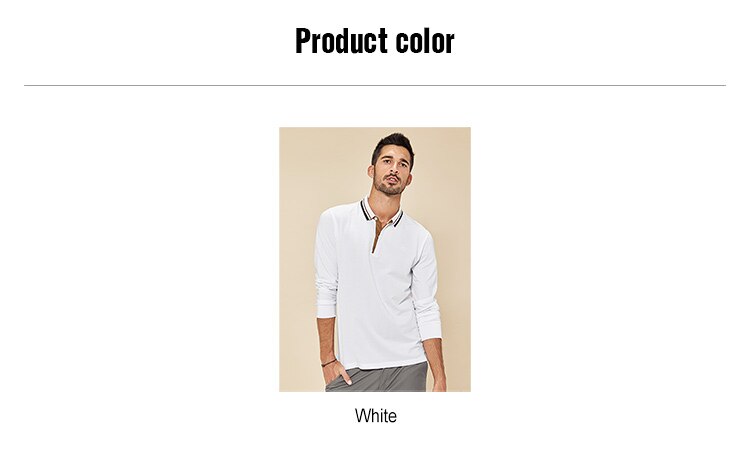The width and height of the screenshot is (750, 466).
Task: Click the long sleeve cuff near the pocket
Action: pos(327,309)
